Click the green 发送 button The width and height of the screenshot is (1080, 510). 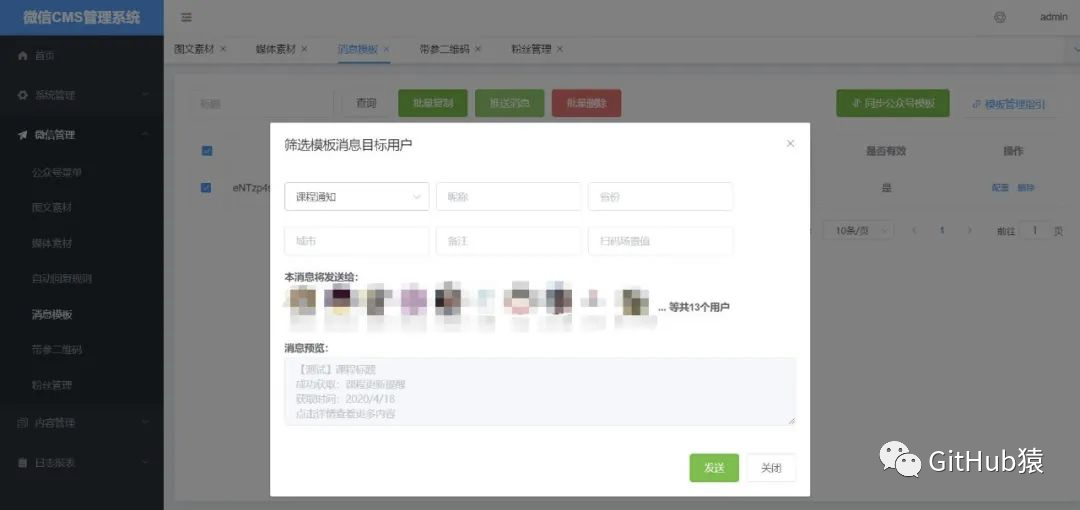[714, 468]
